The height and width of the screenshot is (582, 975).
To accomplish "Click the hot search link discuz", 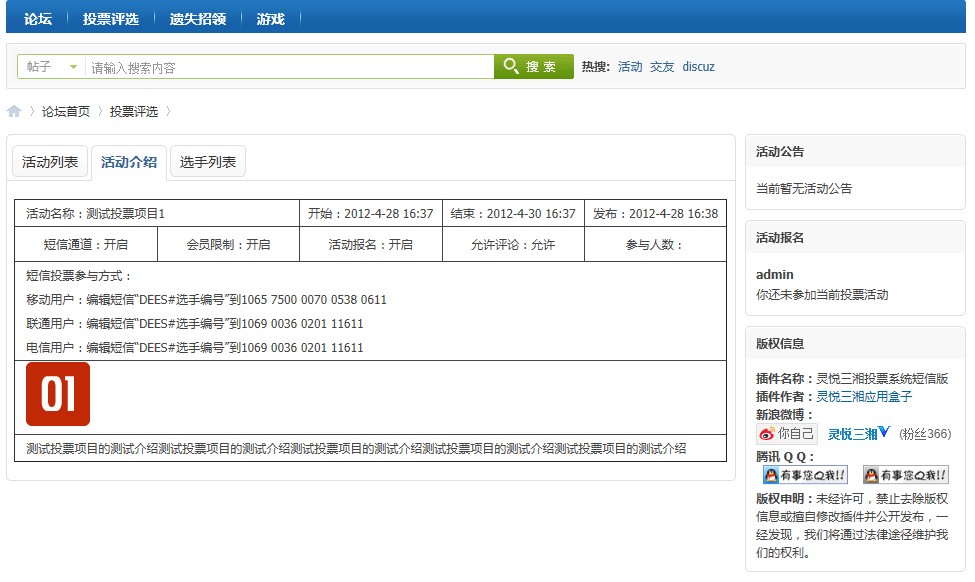I will [698, 67].
